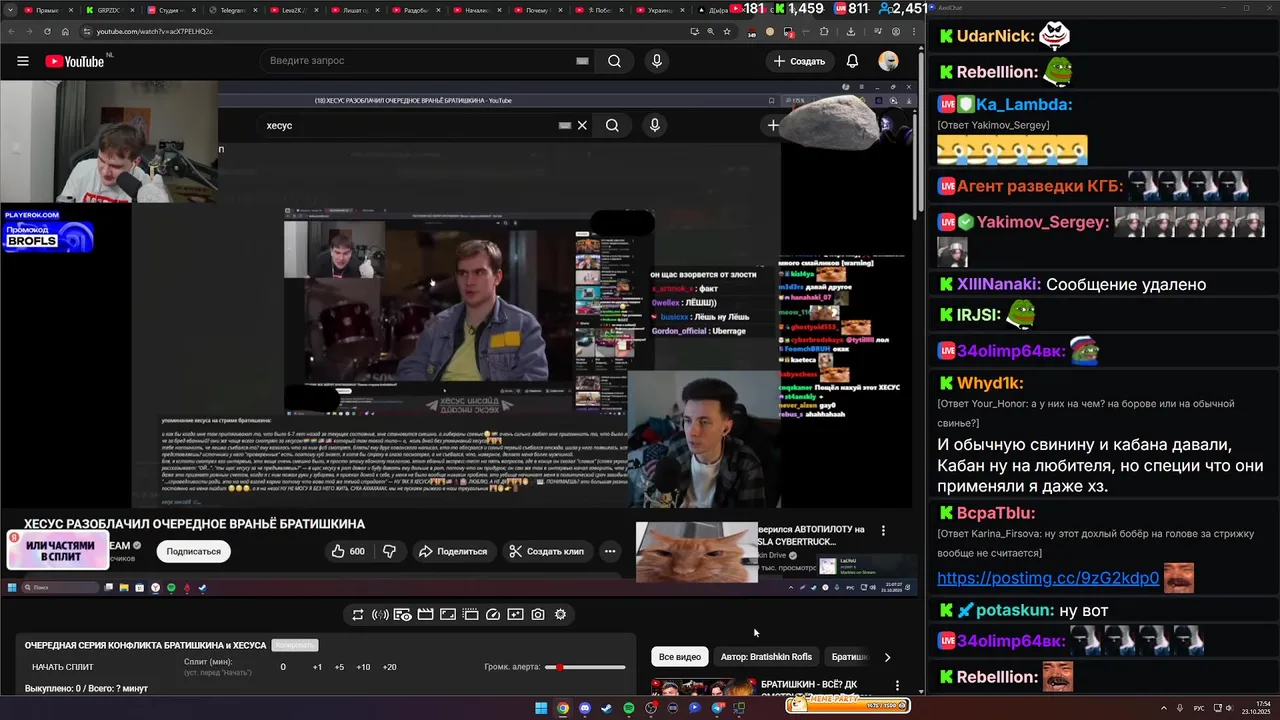This screenshot has width=1280, height=720.
Task: Click the YouTube search magnifier button
Action: click(x=614, y=61)
